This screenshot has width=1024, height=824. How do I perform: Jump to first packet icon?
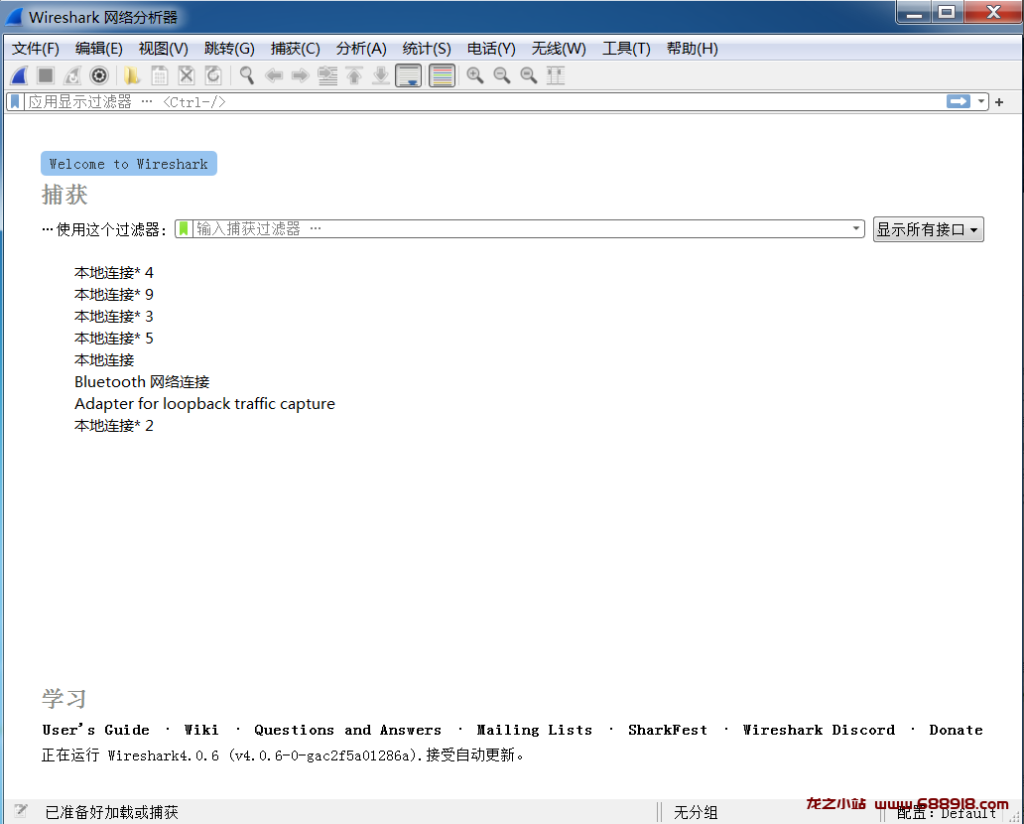(354, 76)
